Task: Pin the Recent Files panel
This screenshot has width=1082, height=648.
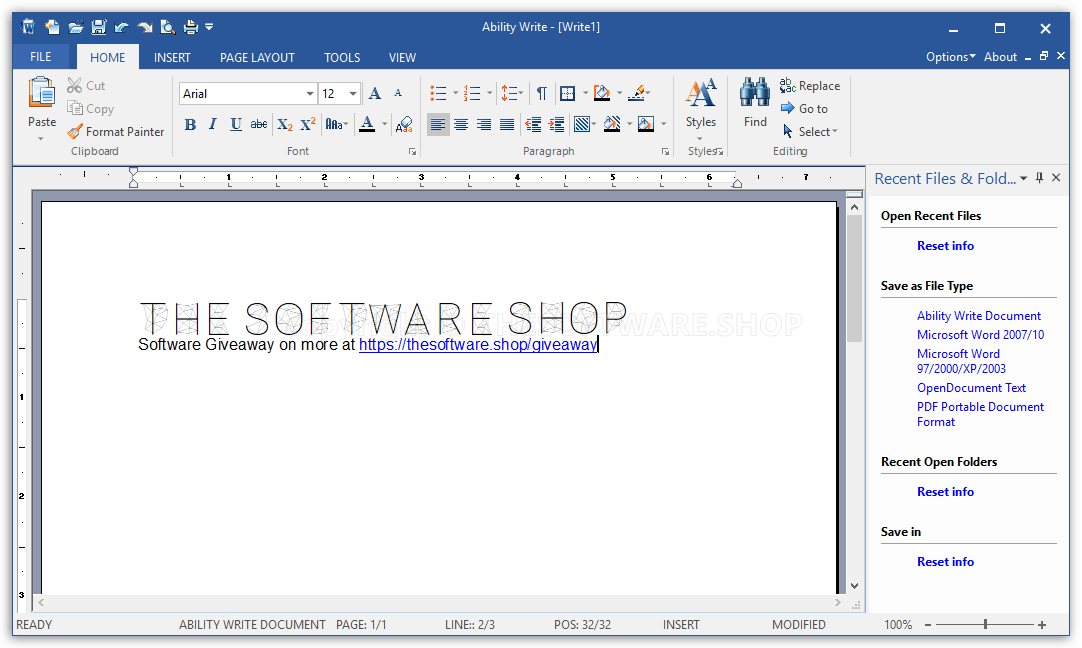Action: point(1040,177)
